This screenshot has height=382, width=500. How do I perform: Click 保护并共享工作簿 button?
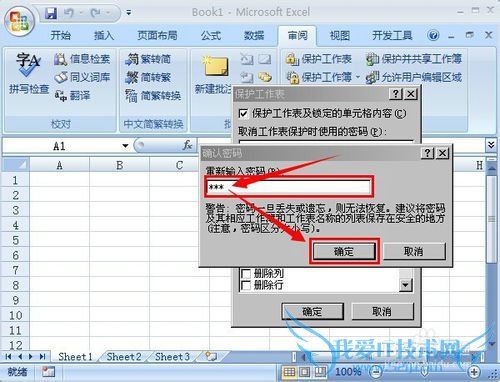(414, 59)
